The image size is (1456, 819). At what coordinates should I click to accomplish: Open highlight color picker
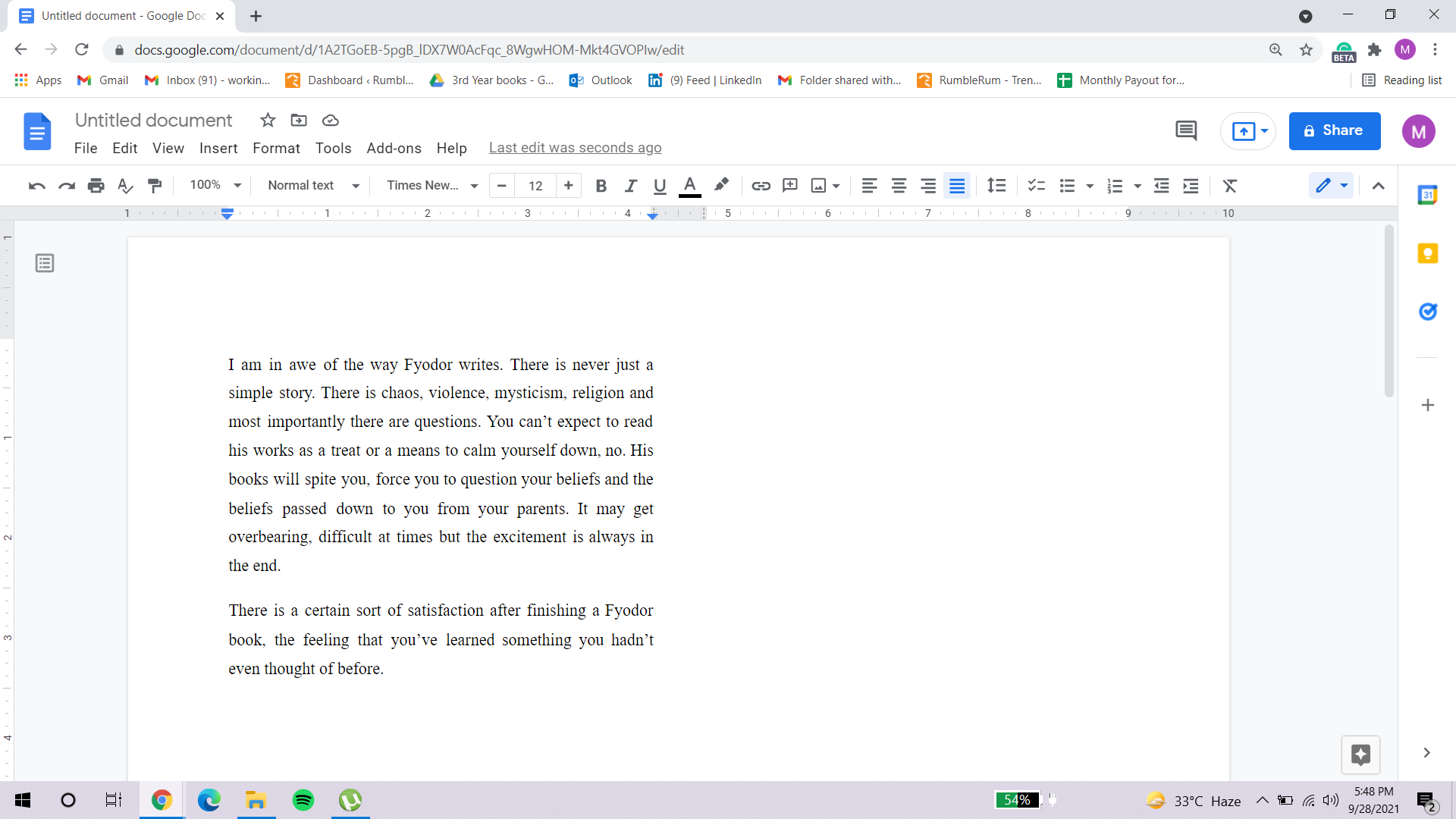click(x=721, y=186)
